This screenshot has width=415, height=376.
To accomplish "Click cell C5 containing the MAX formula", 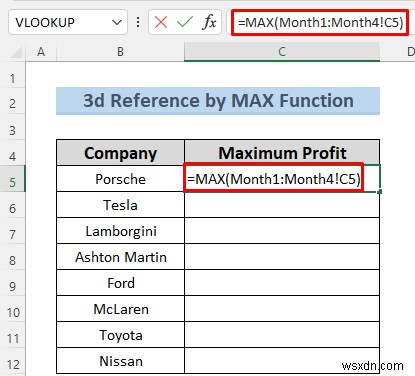I will click(282, 179).
